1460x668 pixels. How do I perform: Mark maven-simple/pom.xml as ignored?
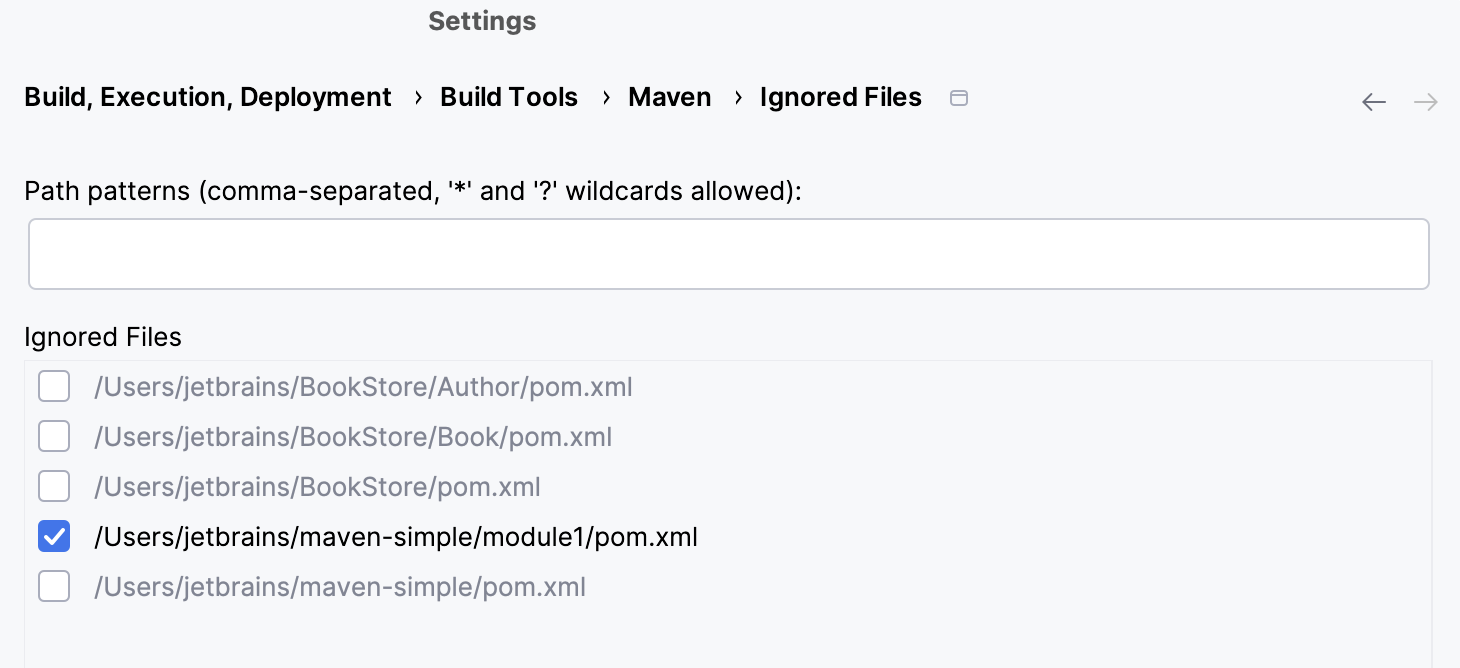click(x=53, y=586)
